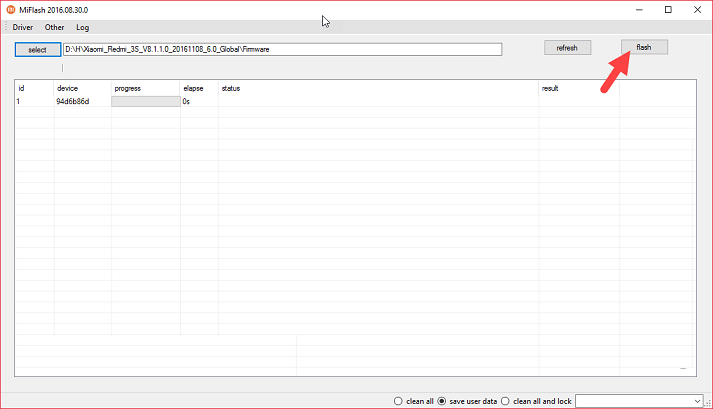
Task: Select the clean all radio option
Action: pos(413,401)
